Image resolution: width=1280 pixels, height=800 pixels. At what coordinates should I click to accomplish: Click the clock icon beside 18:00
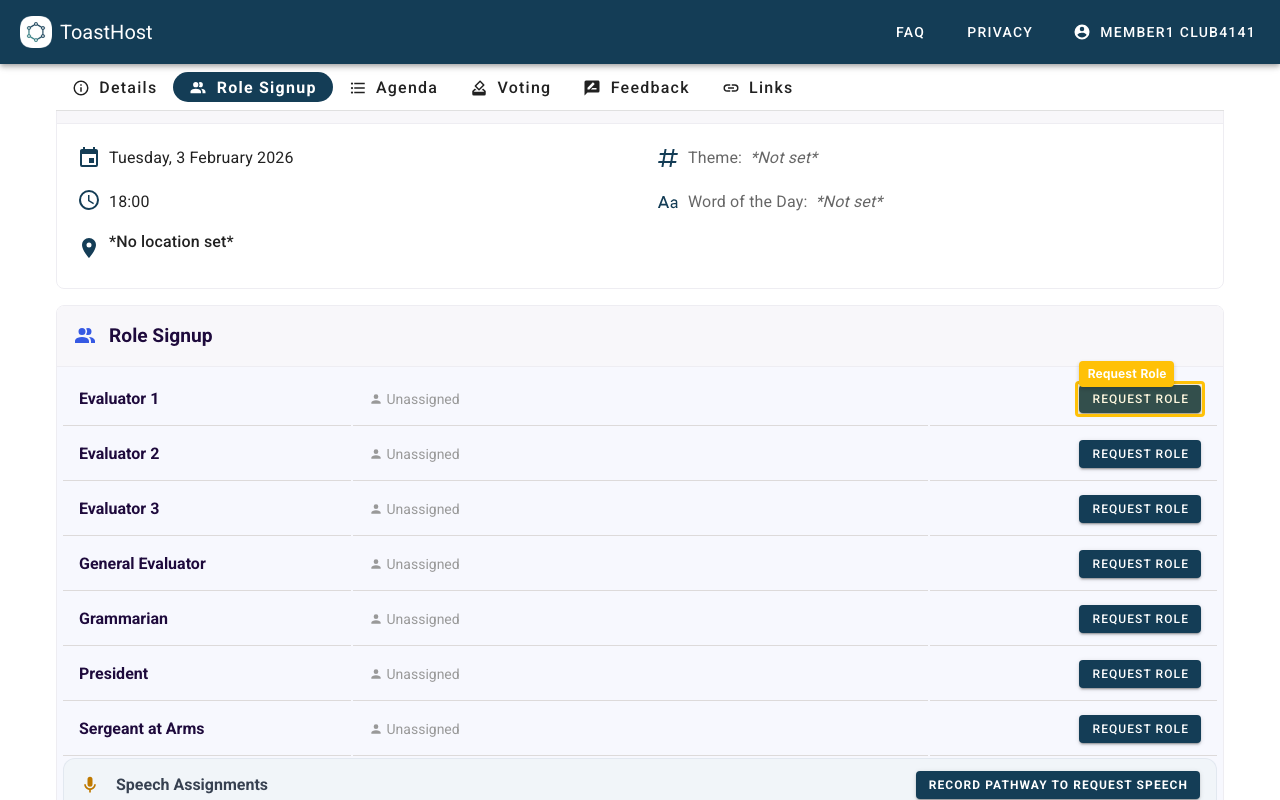pyautogui.click(x=88, y=200)
